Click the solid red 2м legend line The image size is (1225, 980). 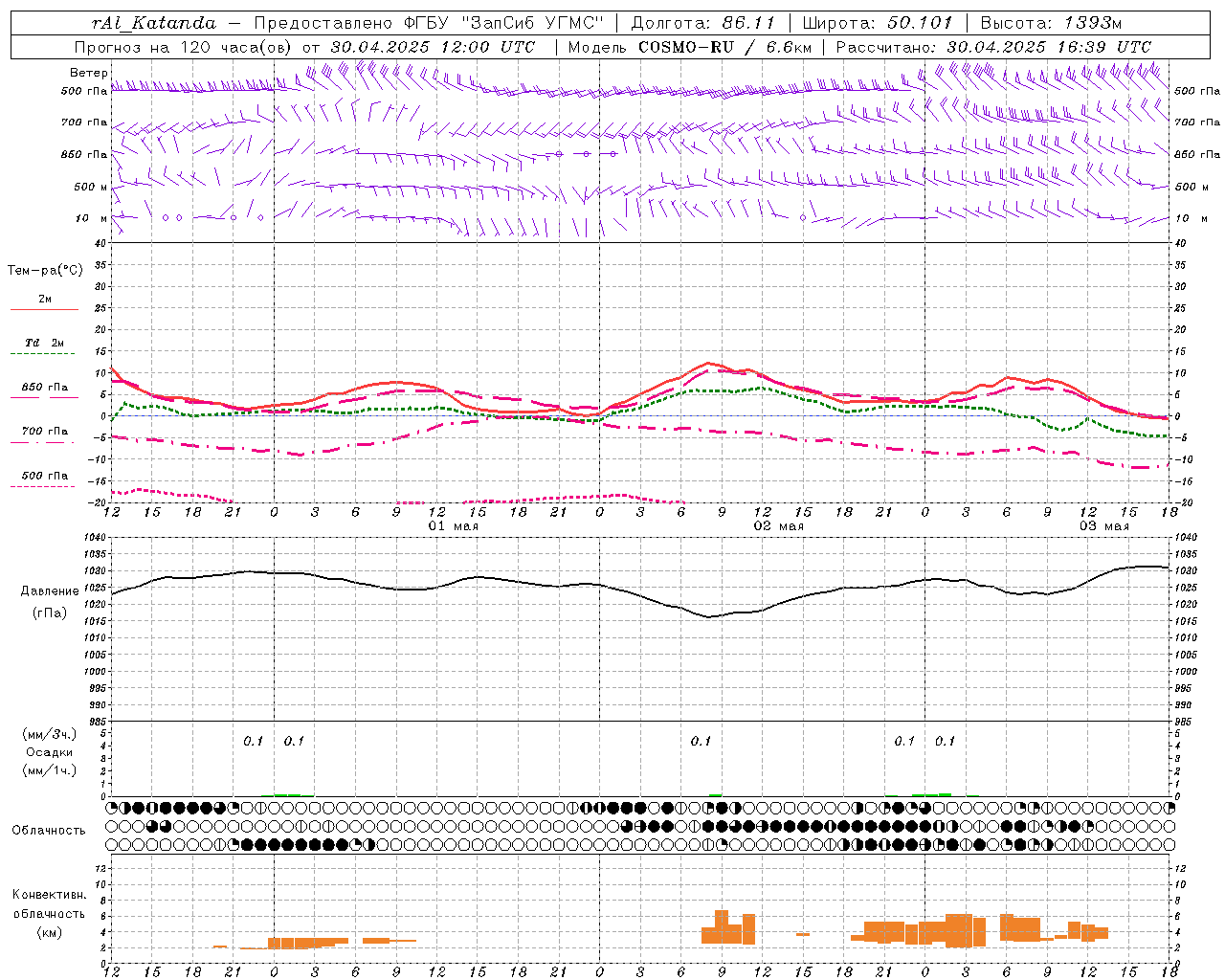tap(45, 309)
